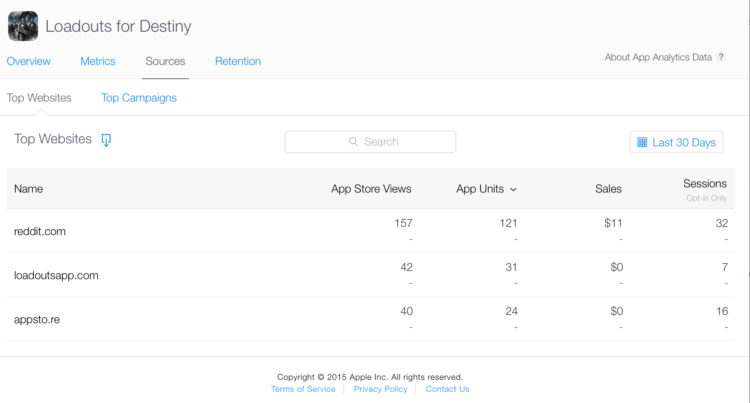Screen dimensions: 750x403
Task: Click the Opt-in Only label under Sessions
Action: (706, 198)
